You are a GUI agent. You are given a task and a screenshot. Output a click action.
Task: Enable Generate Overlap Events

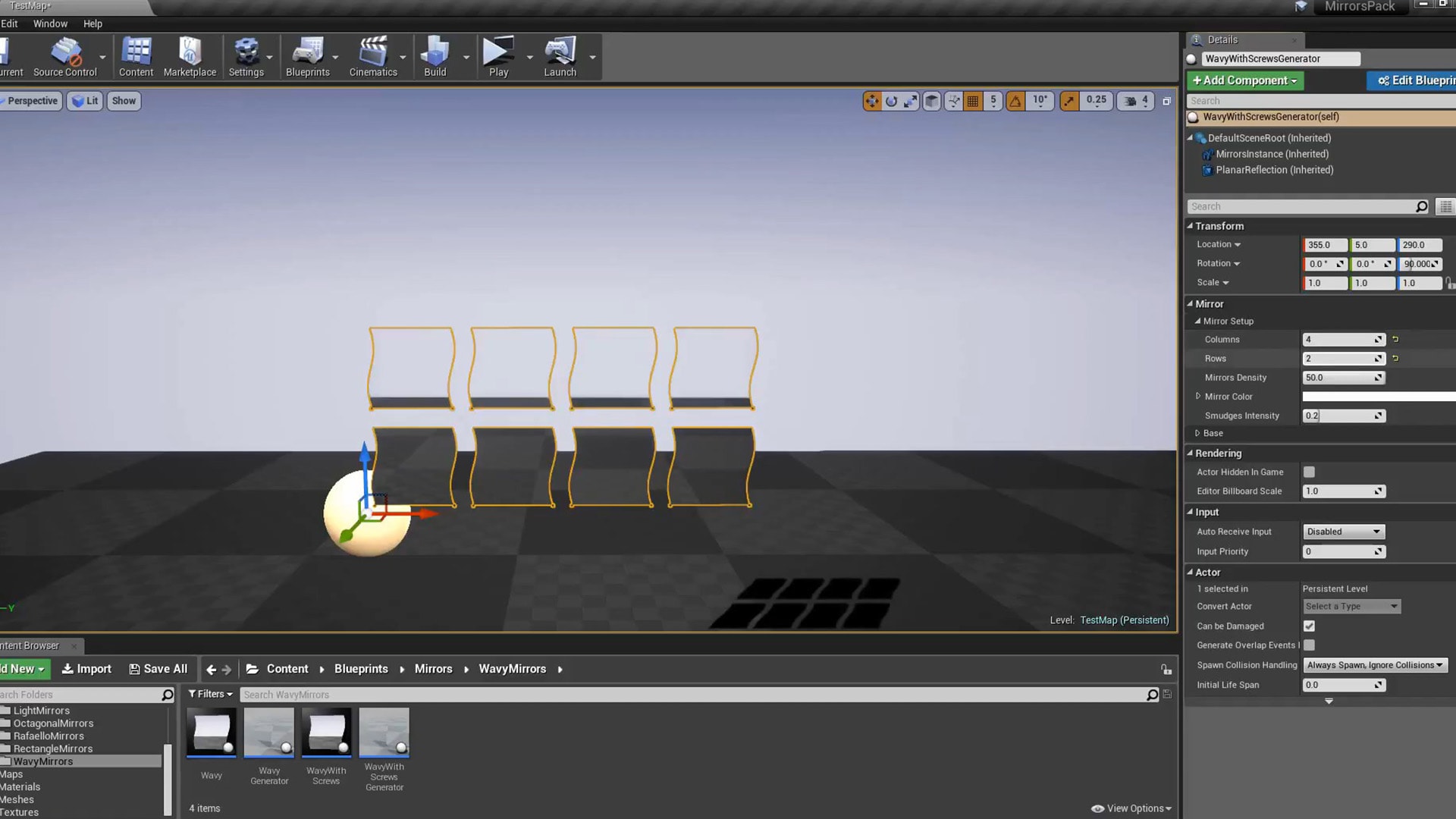1308,645
